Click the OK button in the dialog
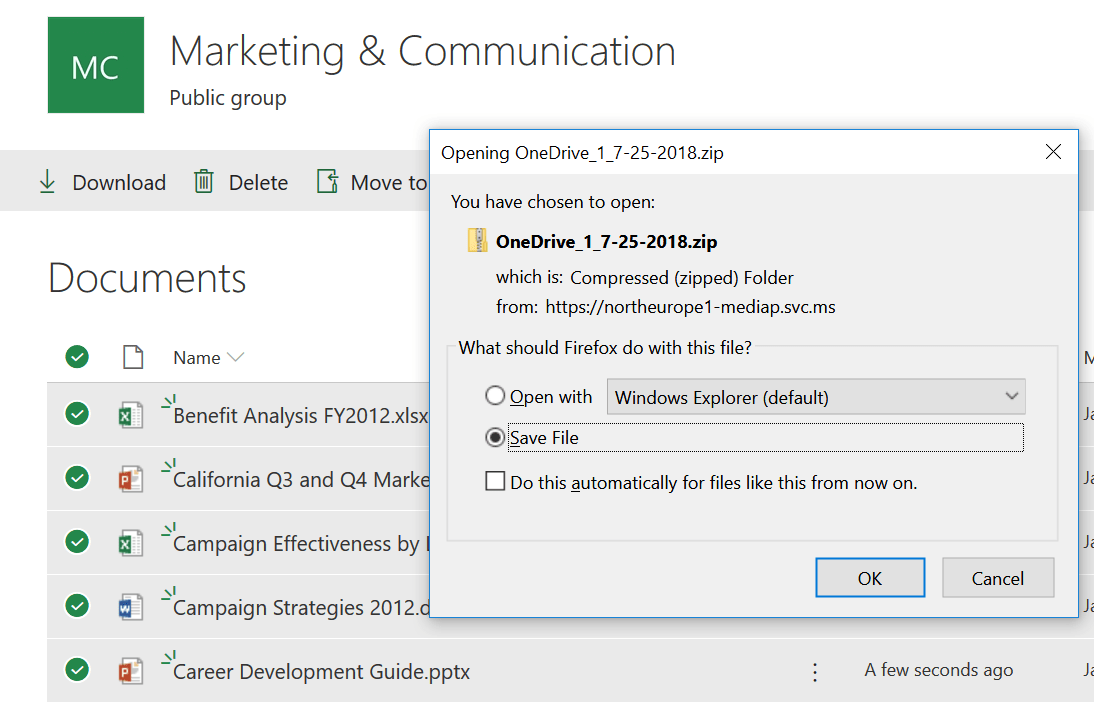This screenshot has width=1094, height=720. tap(870, 578)
